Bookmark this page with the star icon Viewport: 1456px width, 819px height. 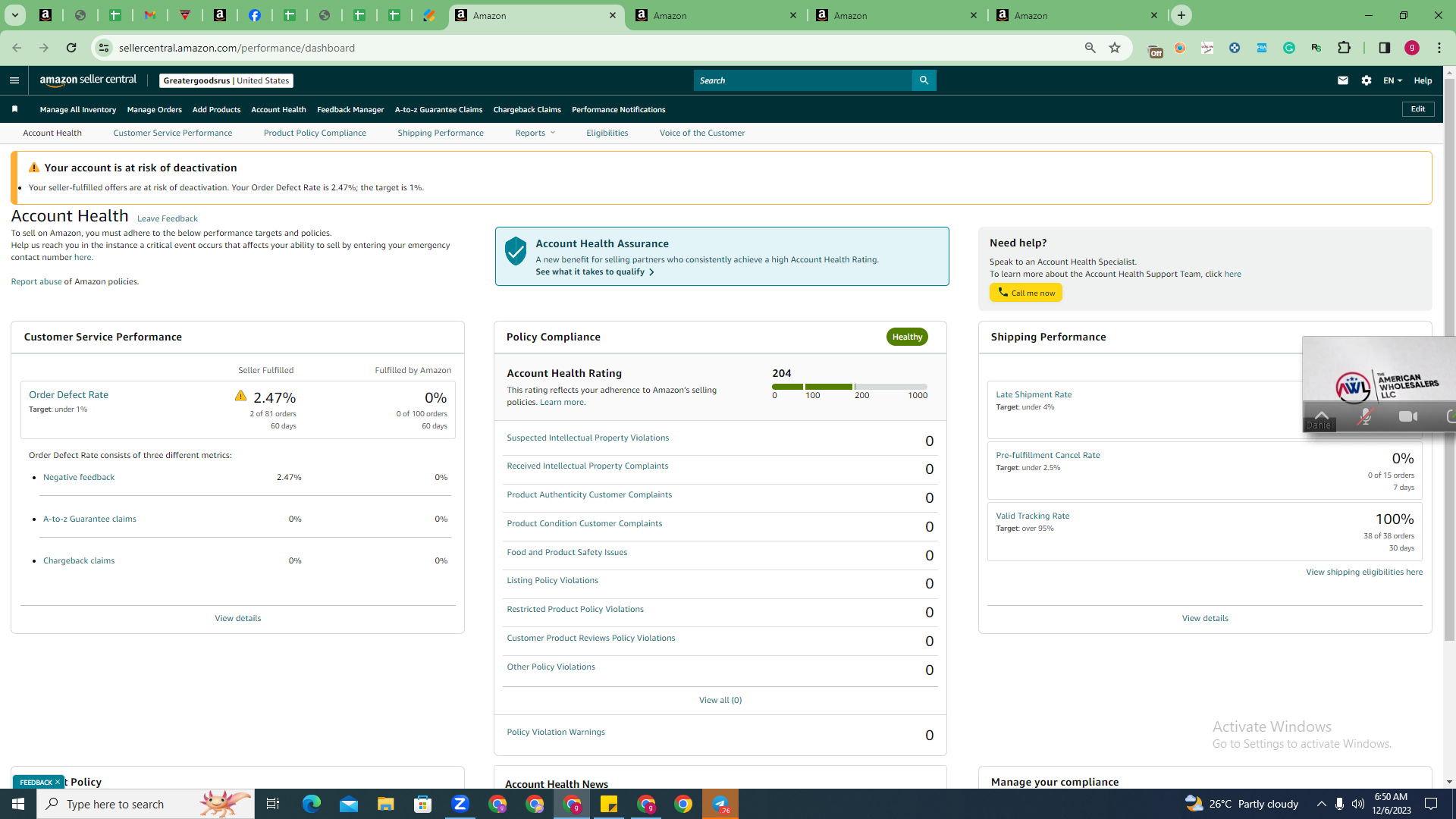(x=1115, y=48)
